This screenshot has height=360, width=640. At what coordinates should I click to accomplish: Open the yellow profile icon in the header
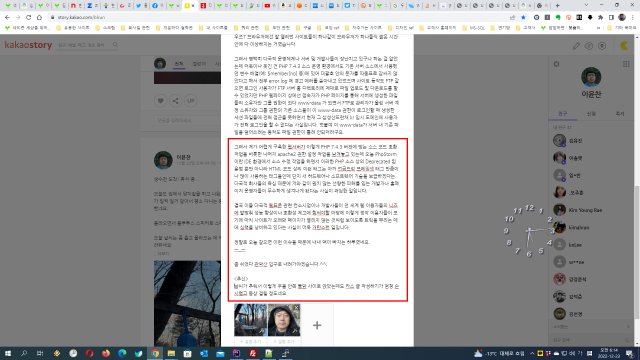point(624,46)
